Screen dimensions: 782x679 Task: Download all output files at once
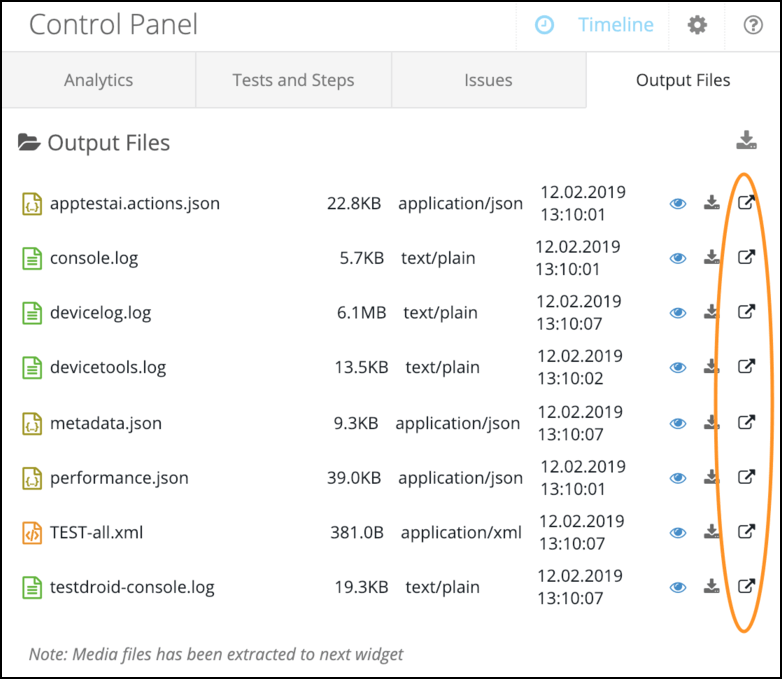click(746, 141)
